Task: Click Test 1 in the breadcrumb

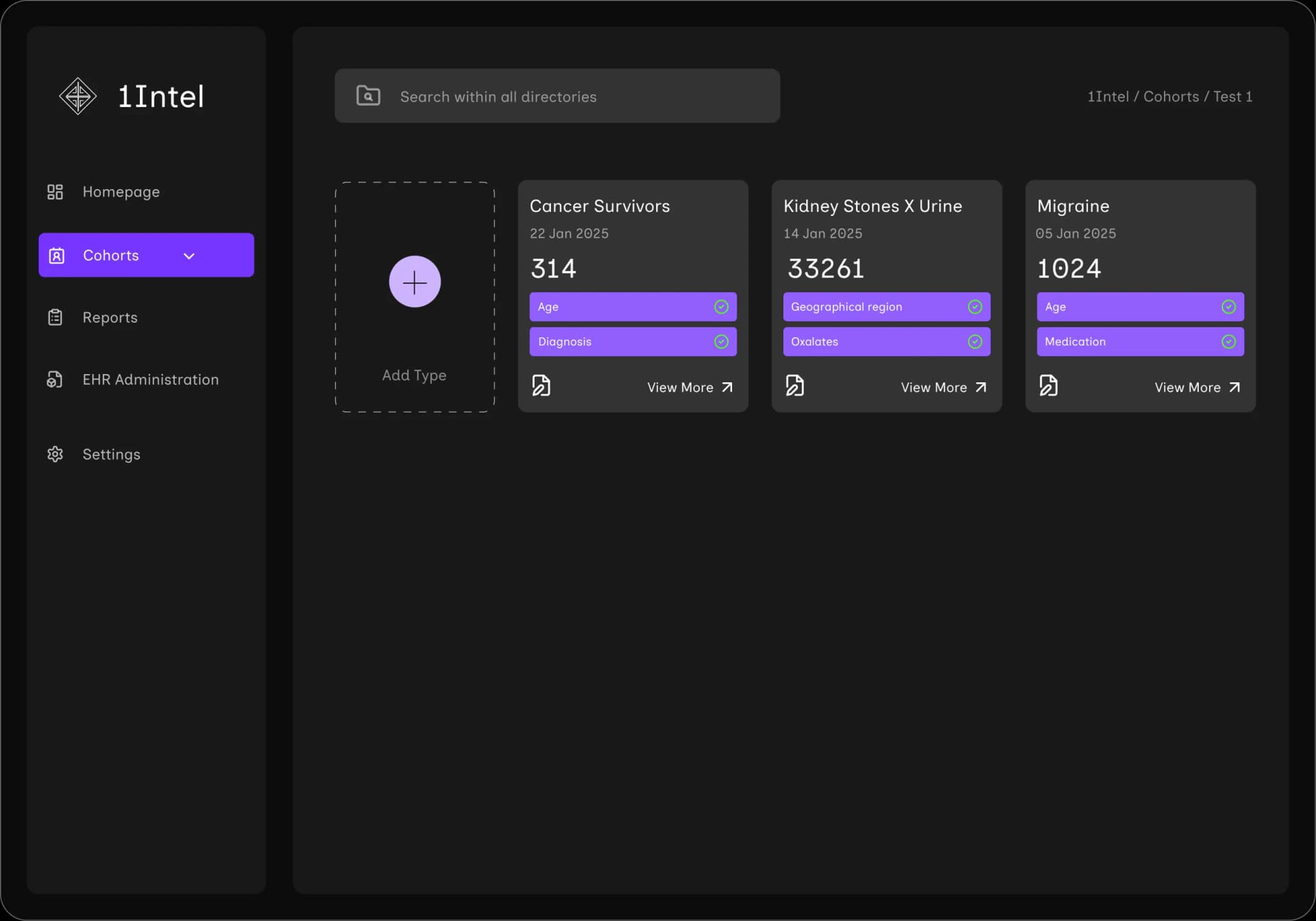Action: click(1232, 97)
